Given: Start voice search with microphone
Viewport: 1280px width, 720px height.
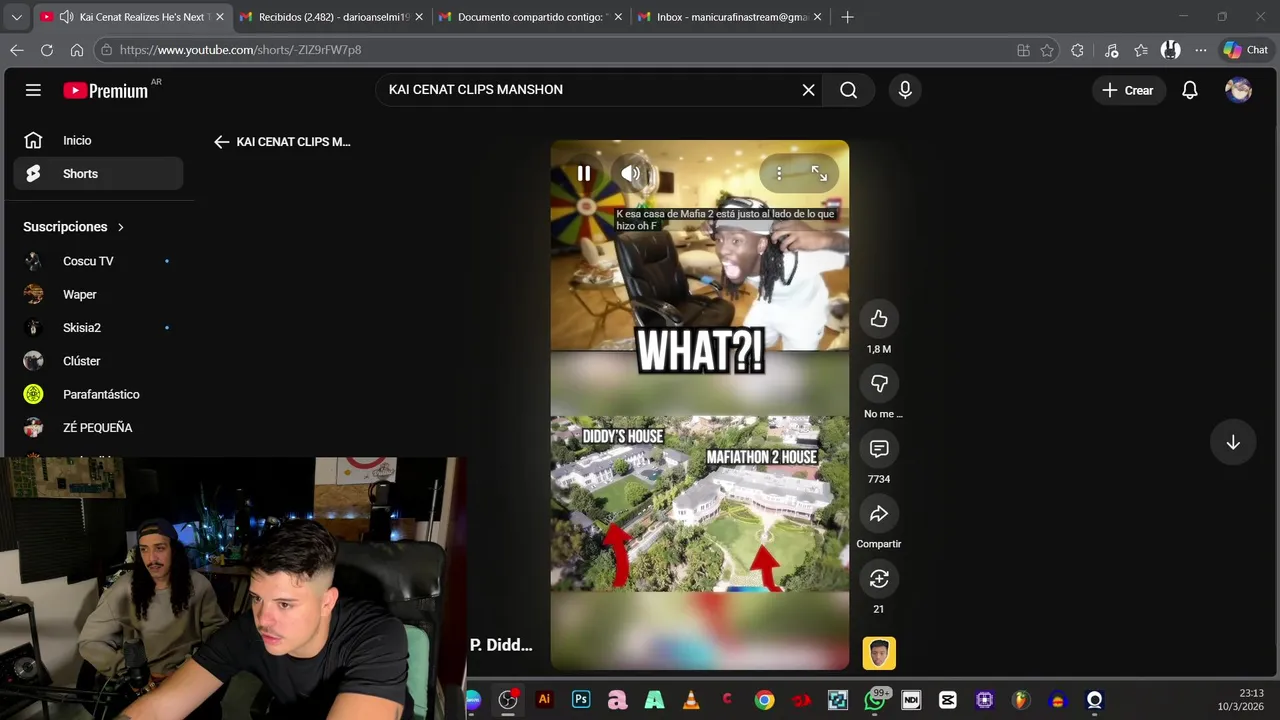Looking at the screenshot, I should (905, 90).
